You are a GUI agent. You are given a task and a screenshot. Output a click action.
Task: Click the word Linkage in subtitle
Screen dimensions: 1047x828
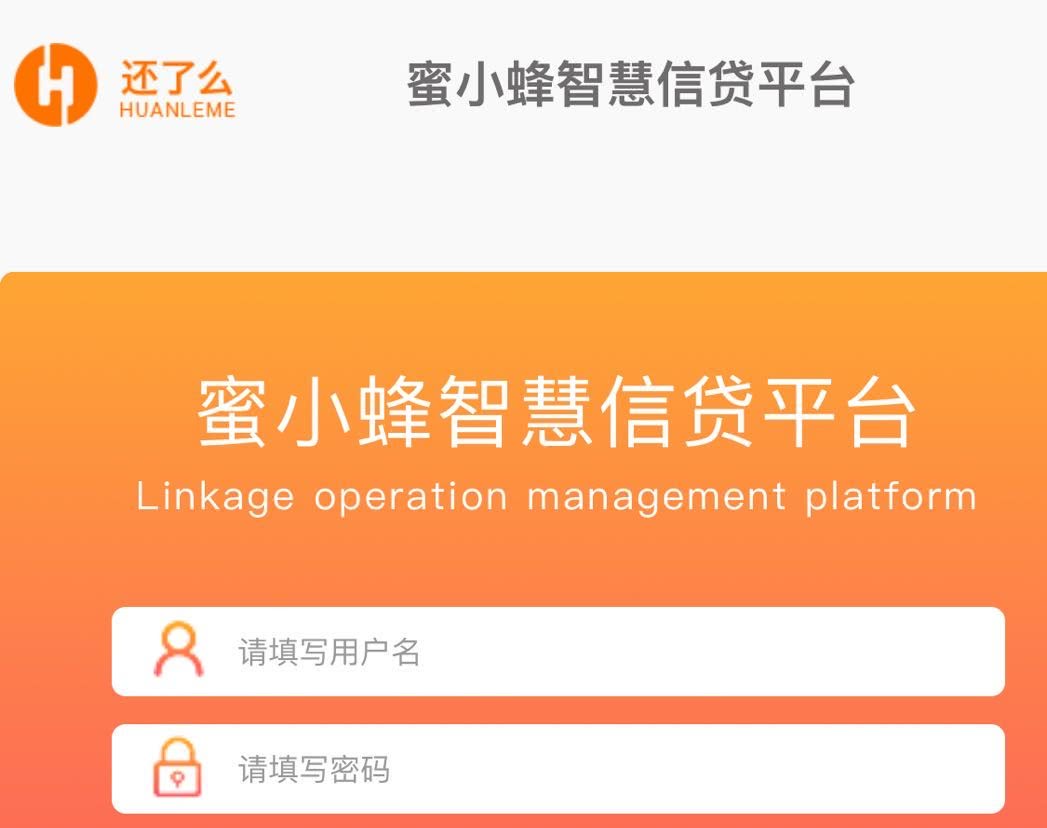click(215, 498)
